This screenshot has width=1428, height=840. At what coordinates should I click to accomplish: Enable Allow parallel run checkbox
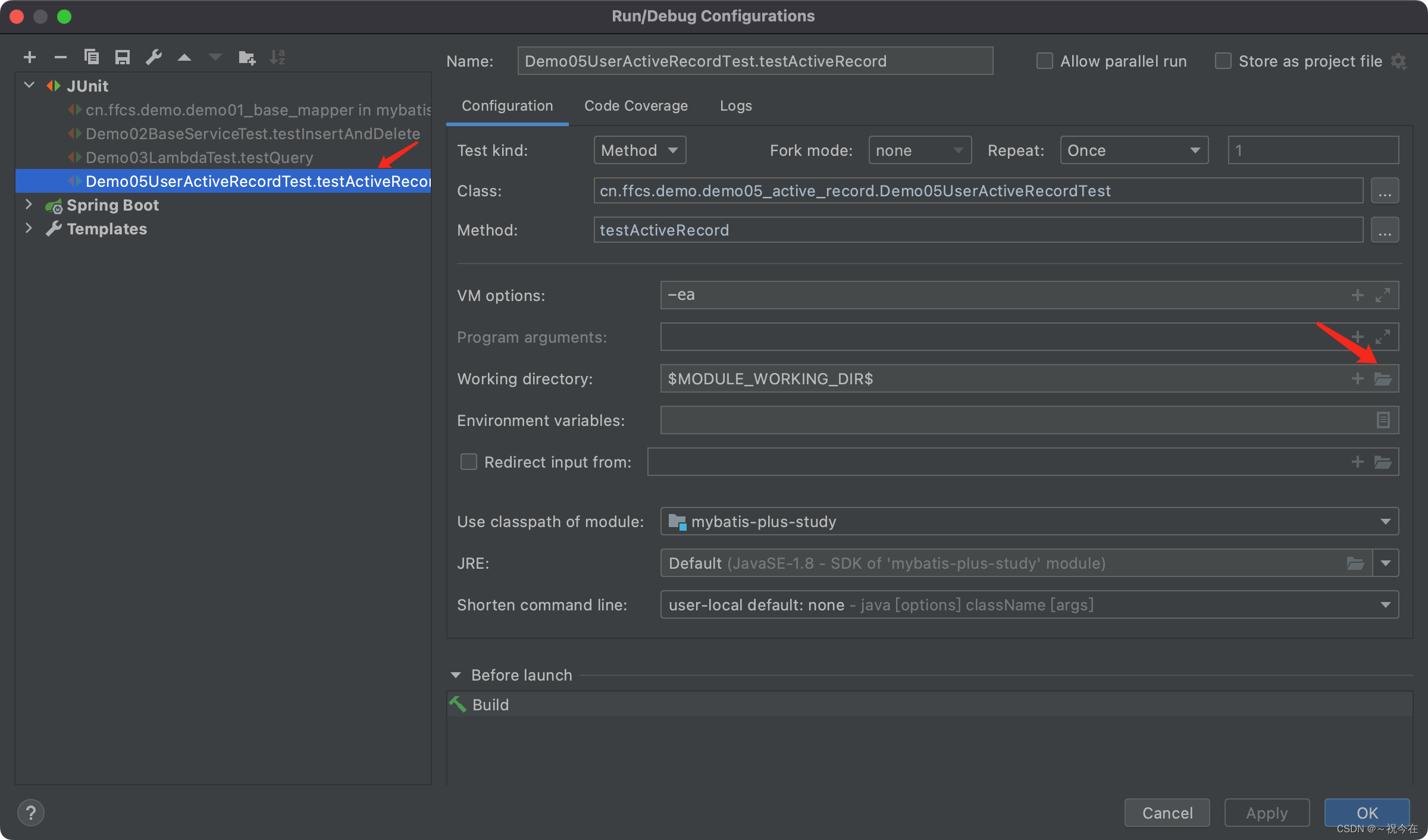(x=1045, y=61)
